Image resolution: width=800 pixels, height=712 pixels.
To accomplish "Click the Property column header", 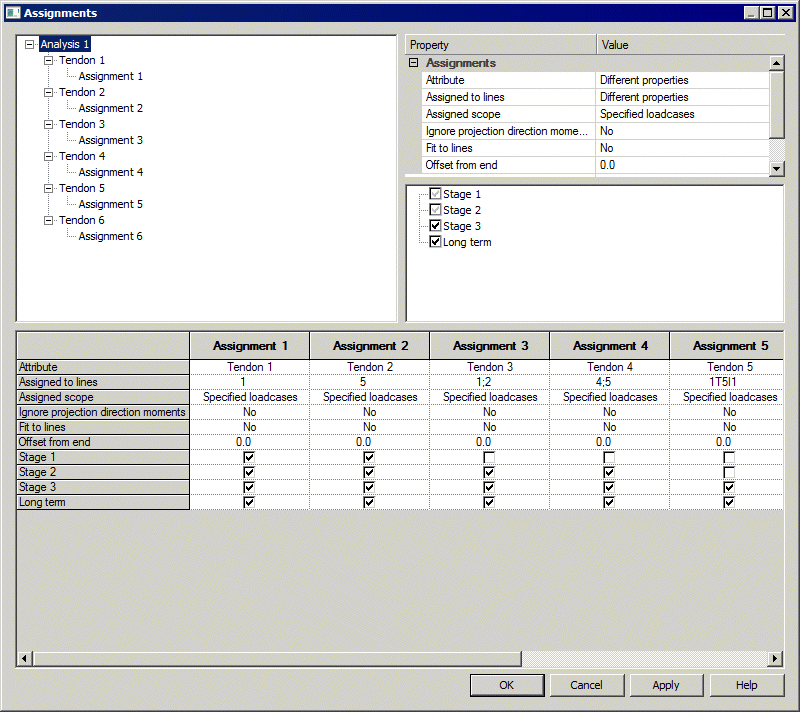I will (500, 45).
